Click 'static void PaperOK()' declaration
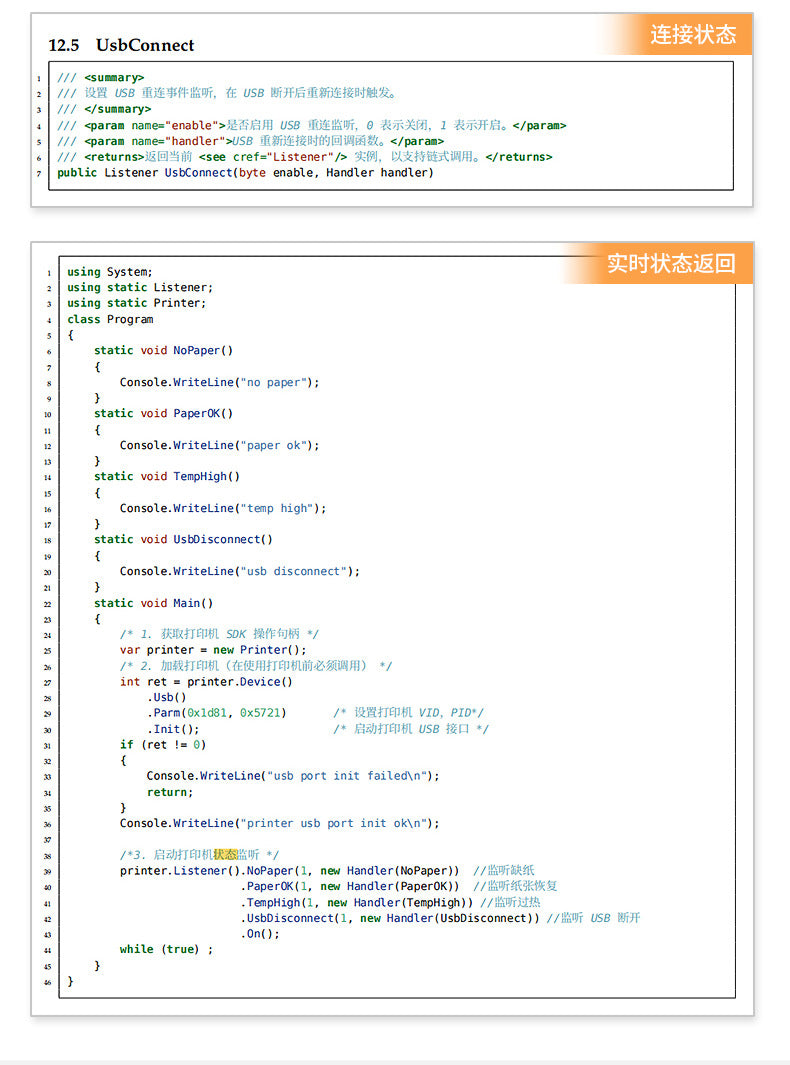790x1065 pixels. coord(164,414)
